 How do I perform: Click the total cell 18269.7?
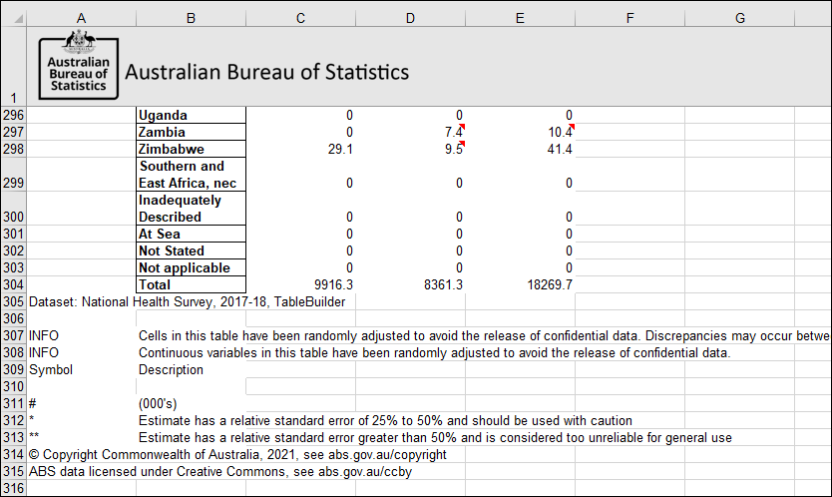coord(520,285)
